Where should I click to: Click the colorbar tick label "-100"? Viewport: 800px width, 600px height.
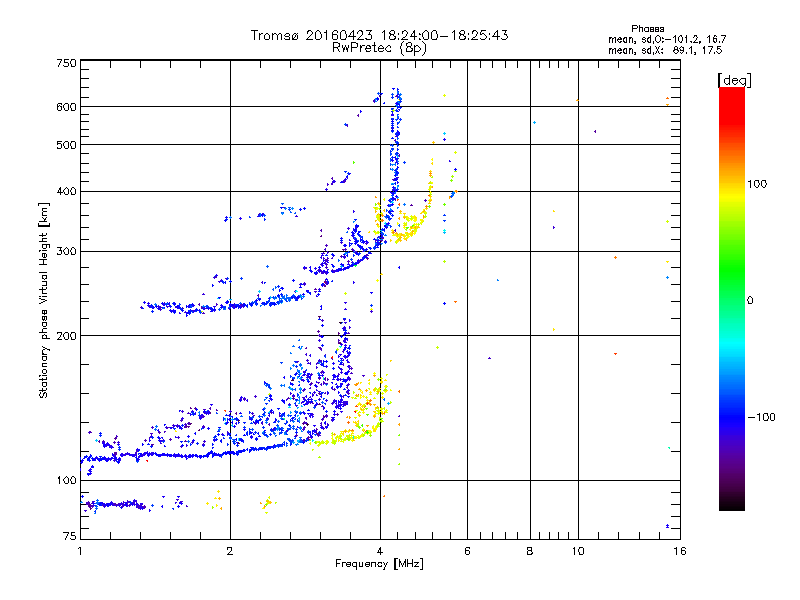(761, 417)
